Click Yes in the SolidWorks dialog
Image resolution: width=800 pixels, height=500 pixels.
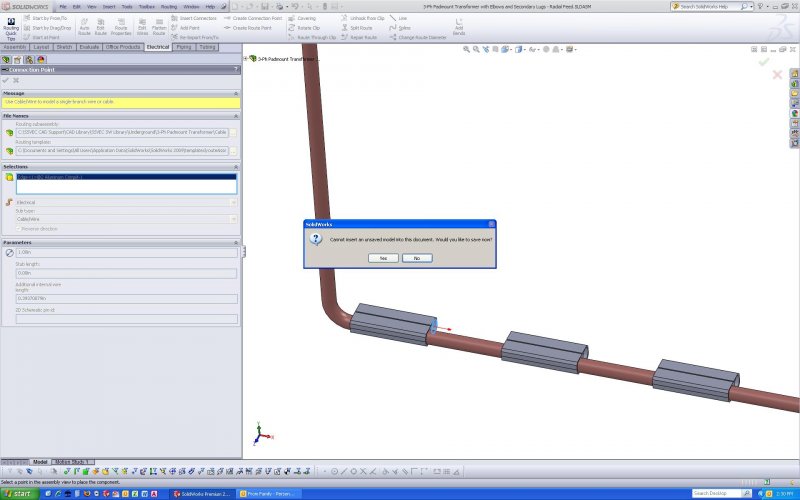point(382,258)
